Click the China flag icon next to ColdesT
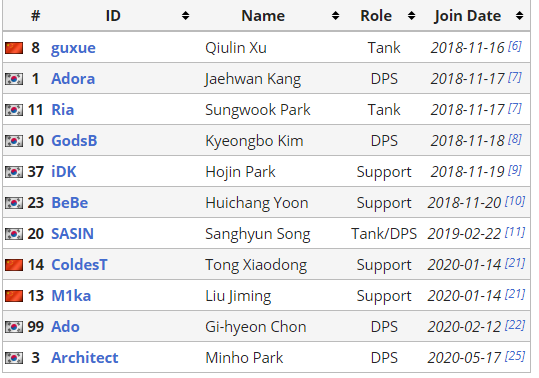The height and width of the screenshot is (378, 539). [14, 265]
